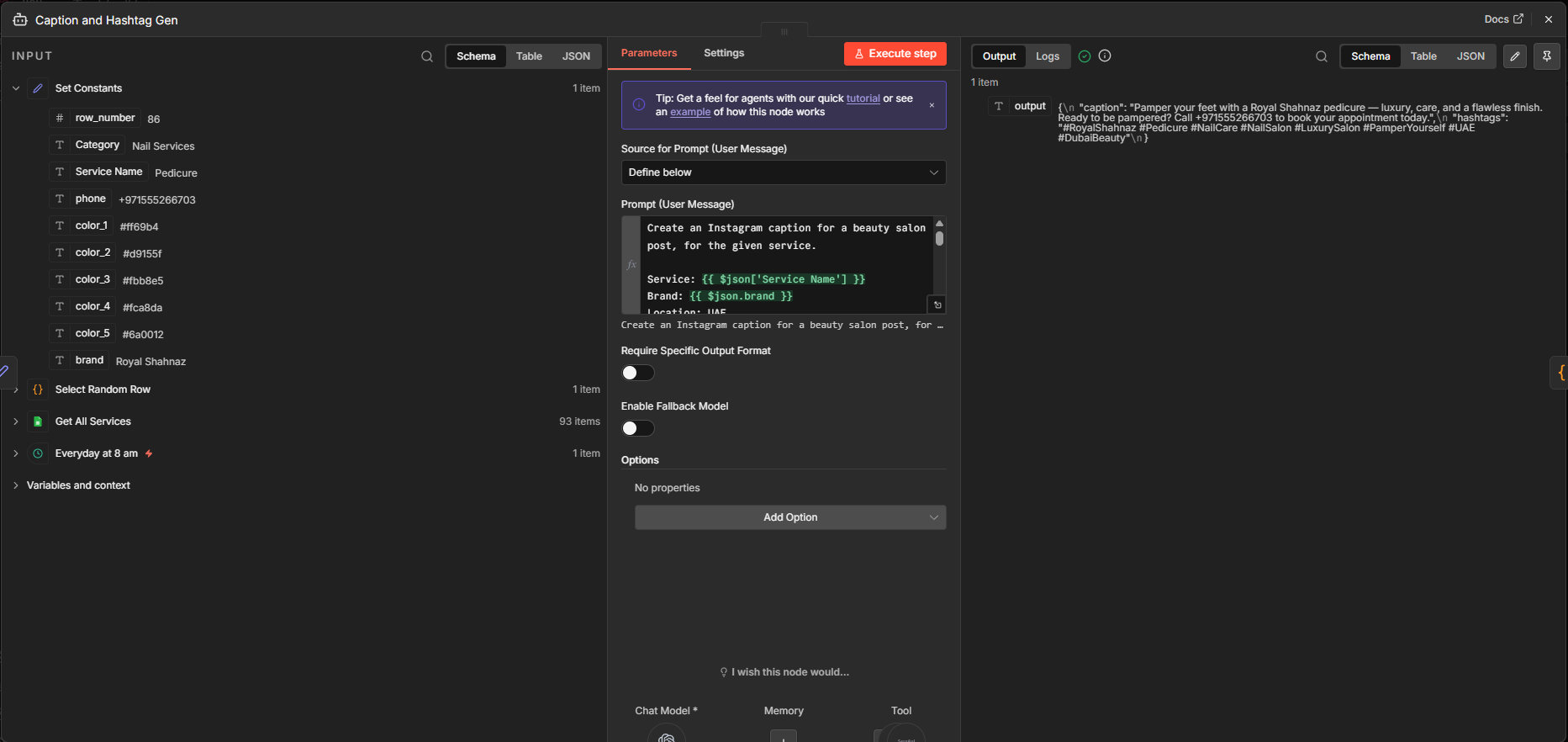Open the tutorial link in tip
This screenshot has width=1568, height=742.
(863, 98)
